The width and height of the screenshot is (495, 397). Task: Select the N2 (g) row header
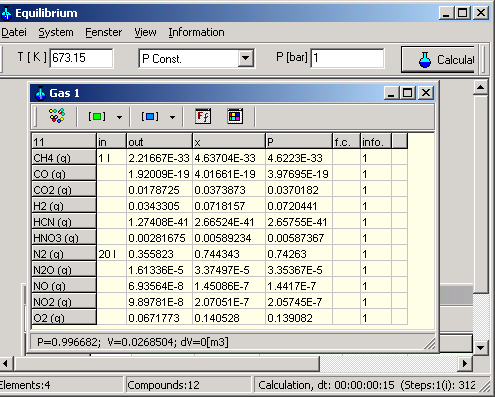click(64, 253)
